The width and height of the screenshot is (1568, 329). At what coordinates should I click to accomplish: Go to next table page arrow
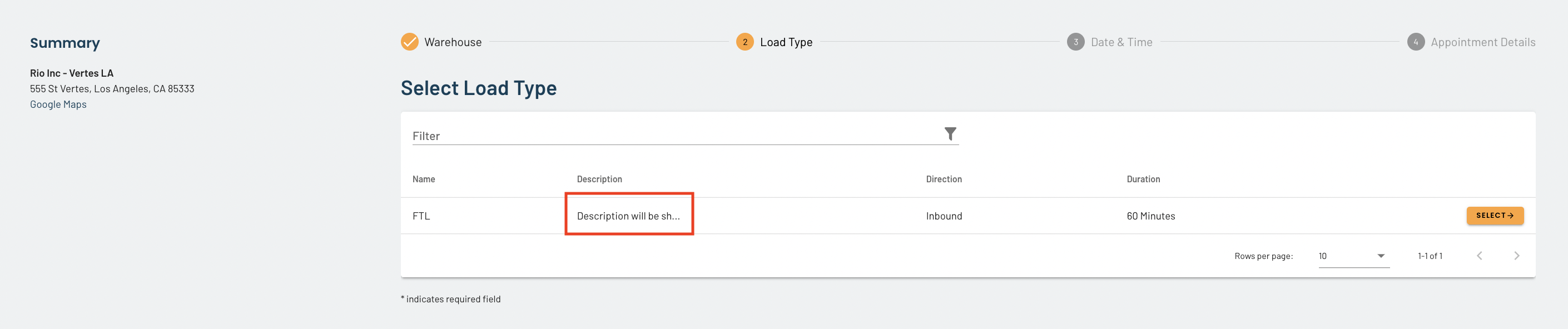point(1517,256)
